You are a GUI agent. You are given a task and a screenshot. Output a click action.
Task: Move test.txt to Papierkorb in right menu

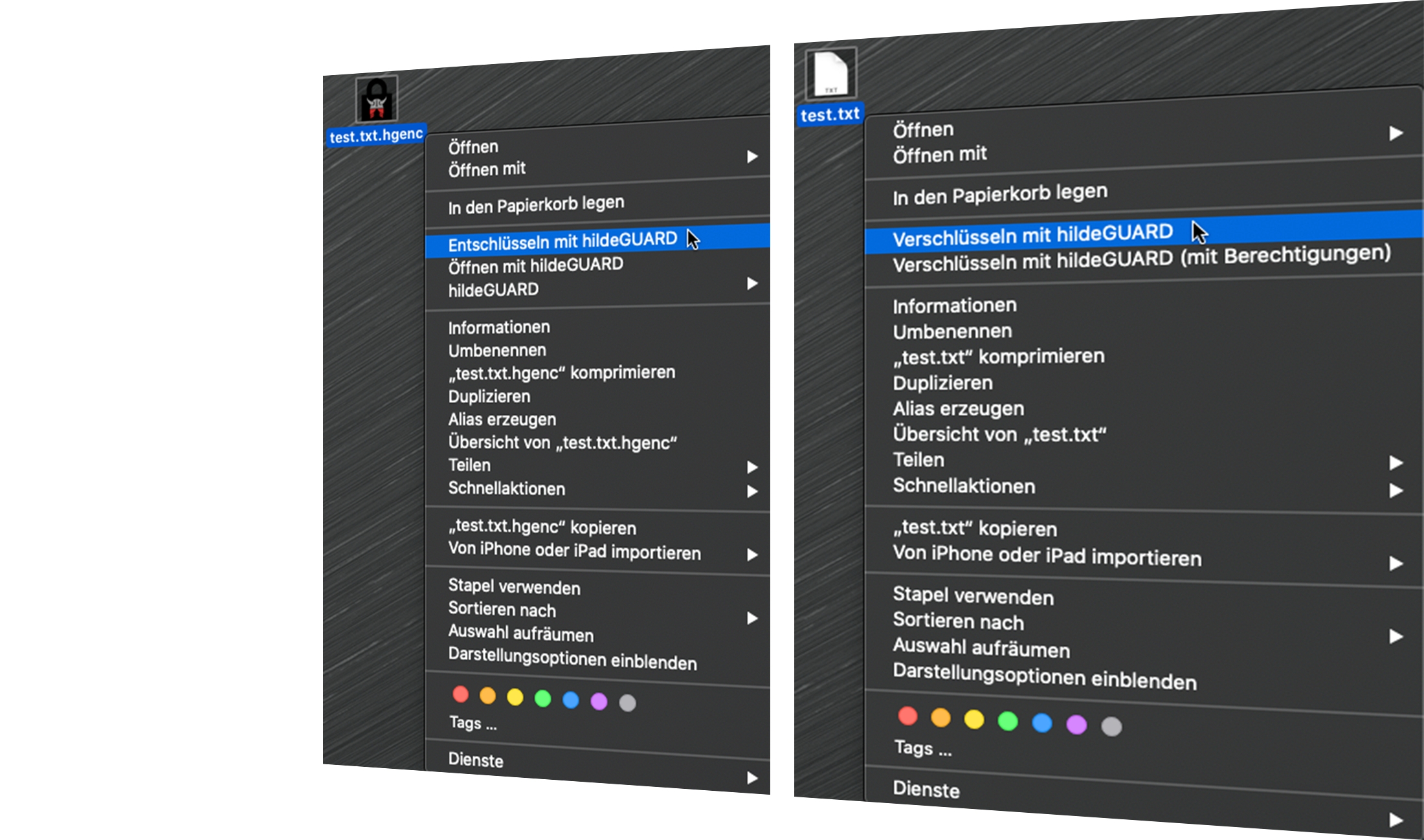999,194
